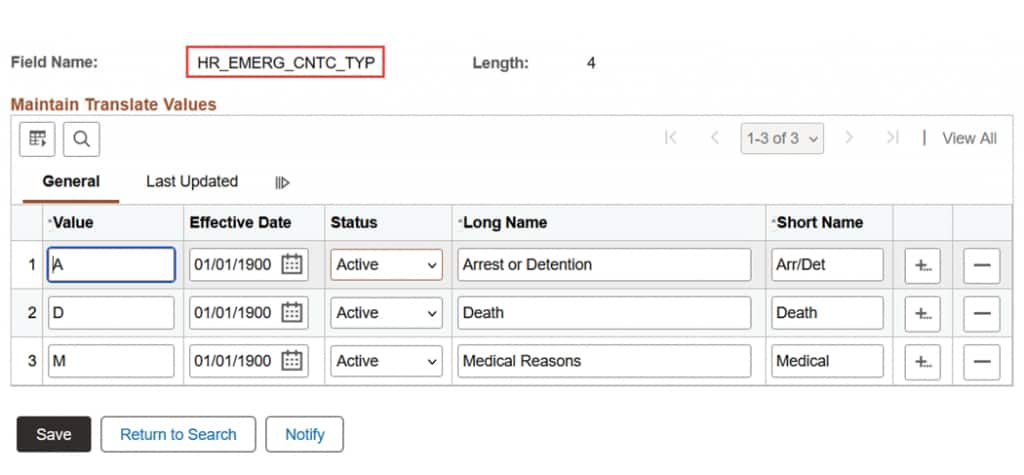Delete the Medical Reasons row
The image size is (1024, 475).
pos(981,361)
